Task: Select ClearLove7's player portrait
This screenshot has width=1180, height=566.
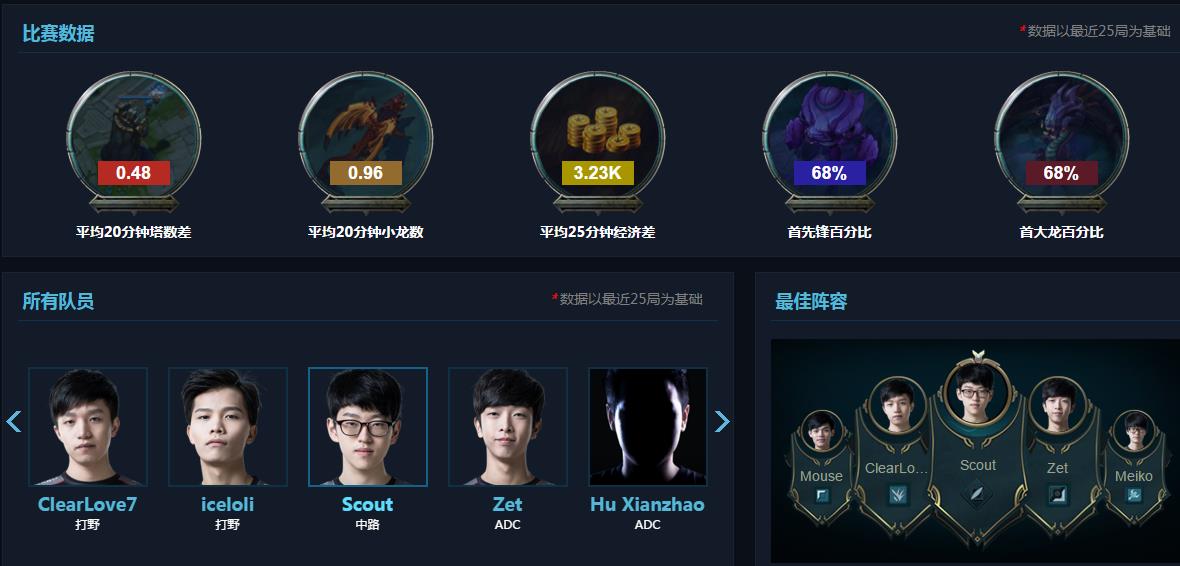Action: [x=88, y=427]
